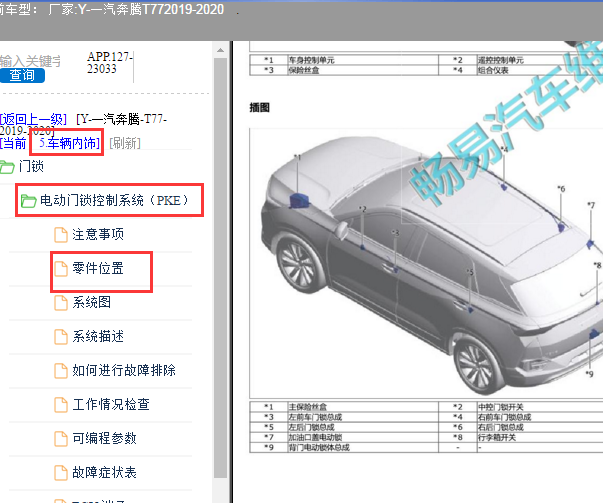Click the folder icon beside 电动门锁控制系统
The height and width of the screenshot is (503, 603).
[x=28, y=200]
